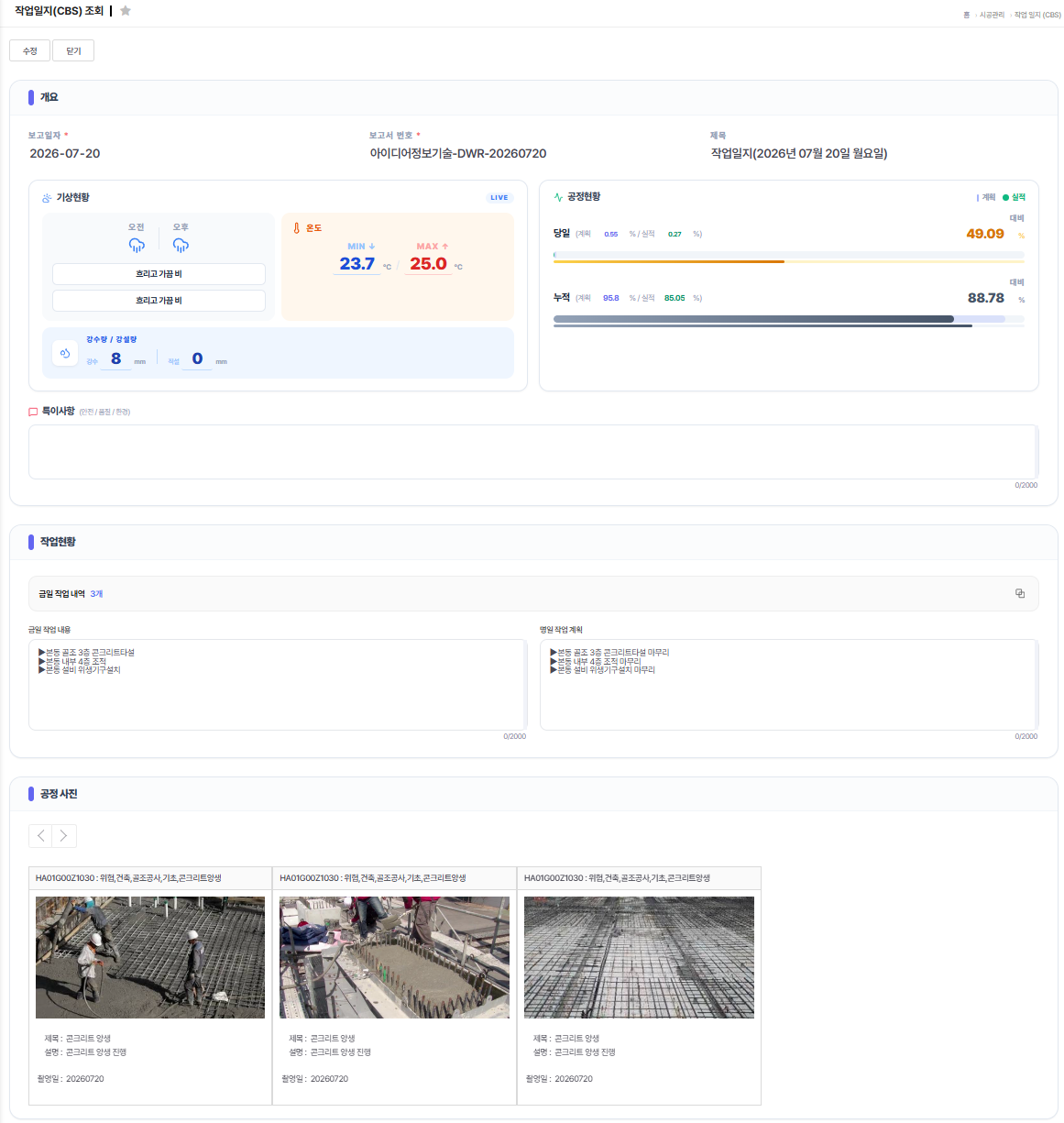Click the weather sun-cloud icon next to 기상현황
Image resolution: width=1064 pixels, height=1123 pixels.
47,198
